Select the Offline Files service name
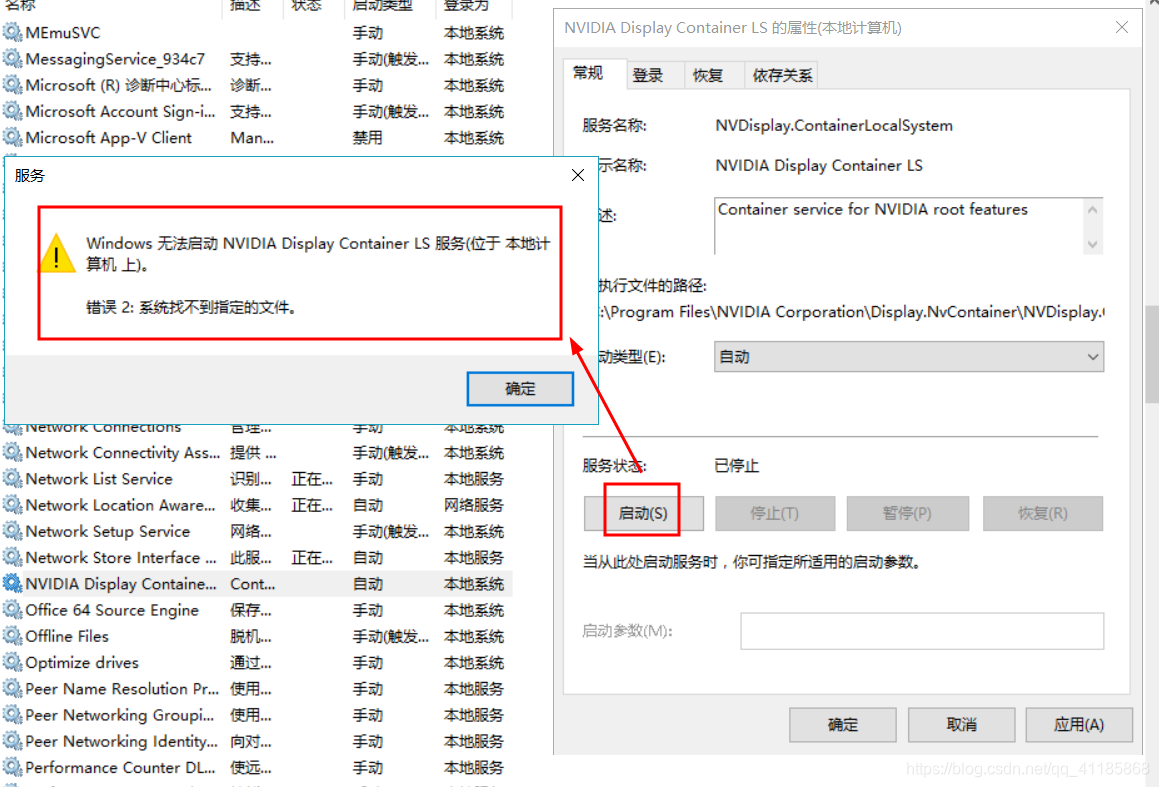This screenshot has width=1159, height=787. point(67,636)
